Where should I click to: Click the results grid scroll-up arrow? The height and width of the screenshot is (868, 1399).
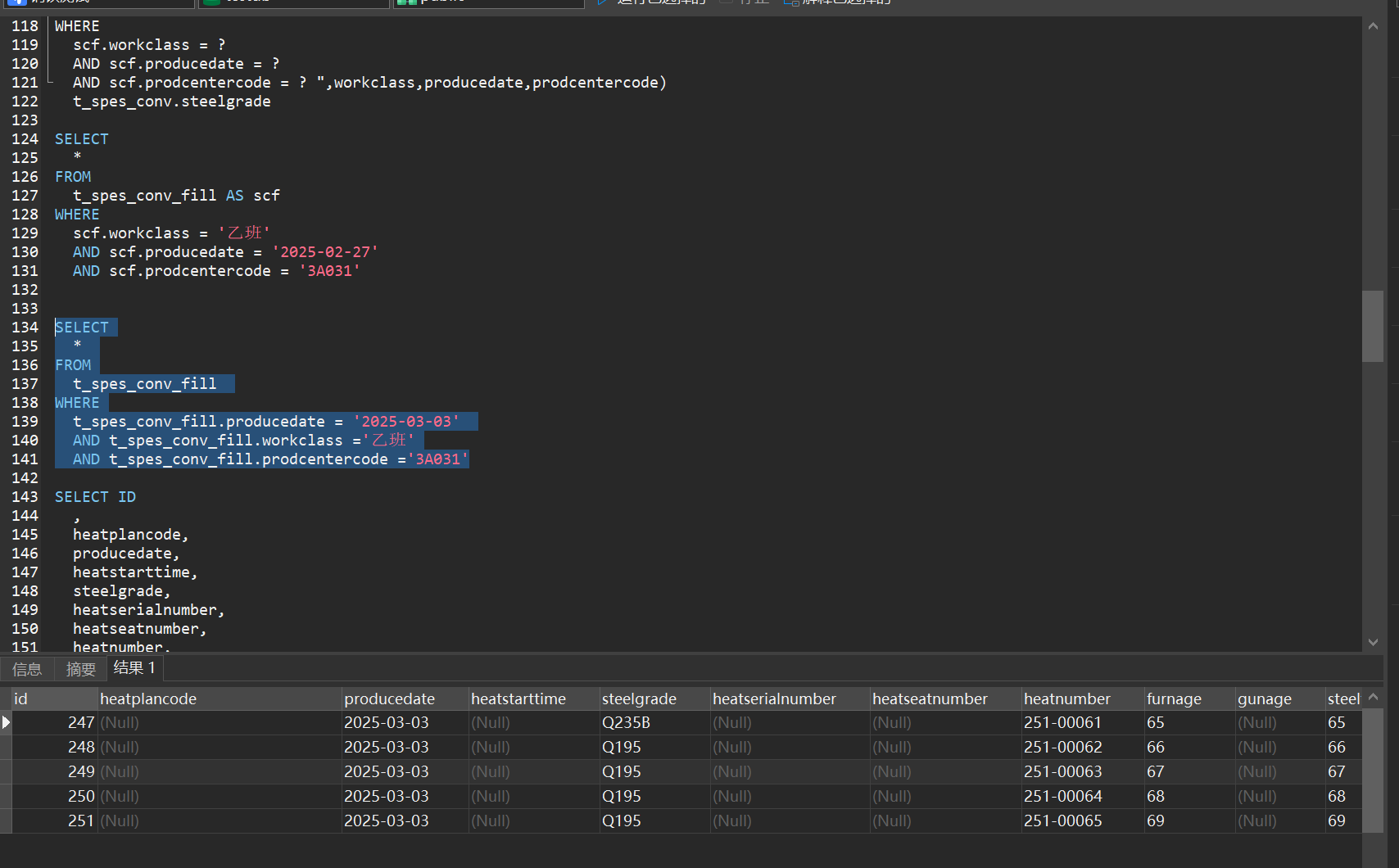coord(1373,697)
